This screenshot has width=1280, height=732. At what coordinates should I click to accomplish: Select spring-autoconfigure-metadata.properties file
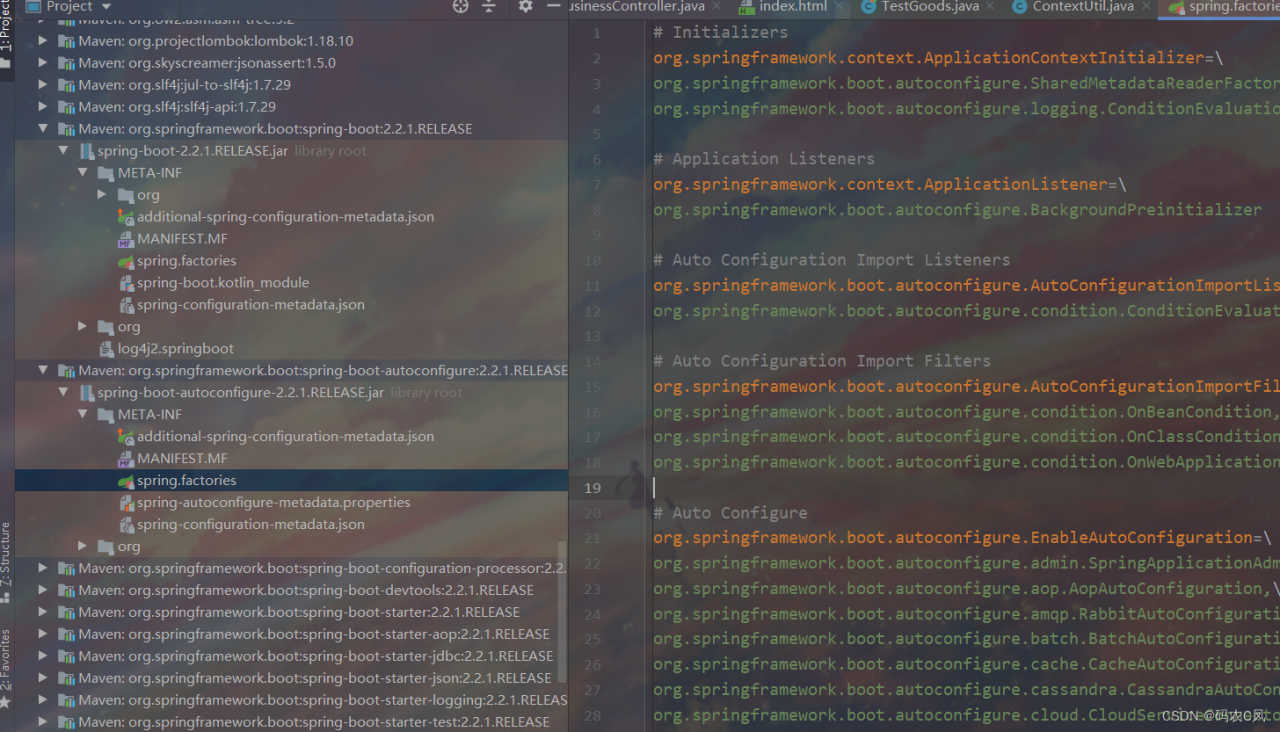point(273,503)
